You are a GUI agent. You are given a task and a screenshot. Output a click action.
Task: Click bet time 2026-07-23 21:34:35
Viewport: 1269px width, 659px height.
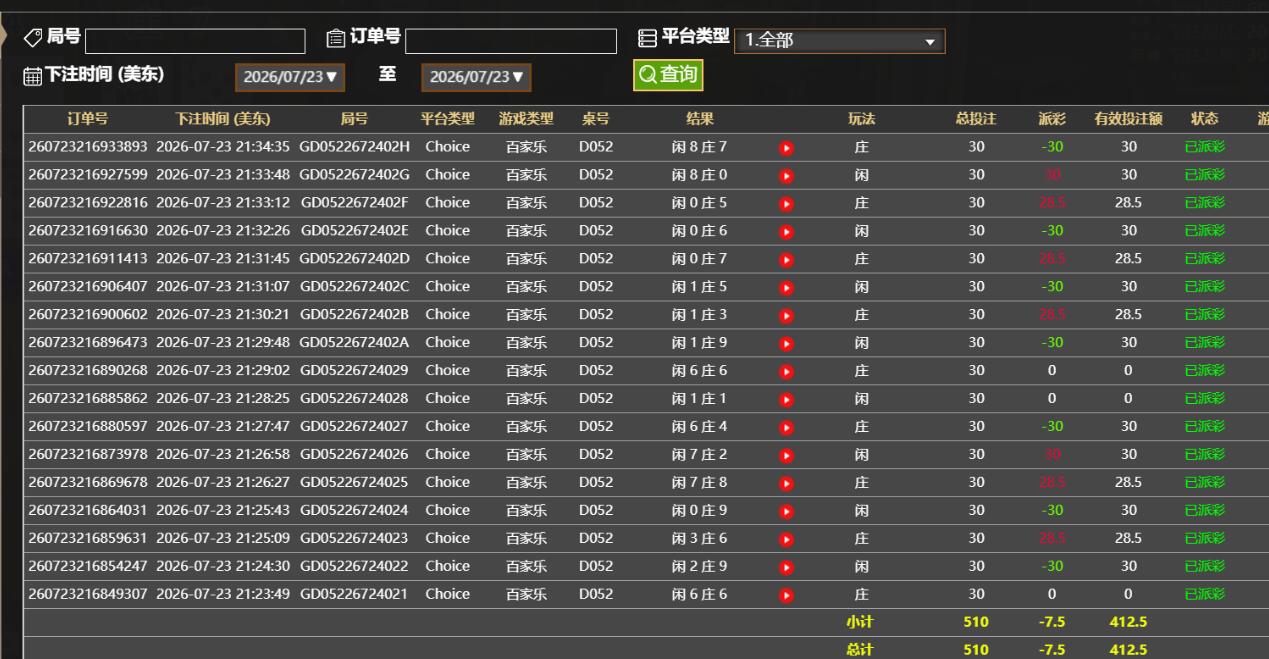[x=223, y=147]
